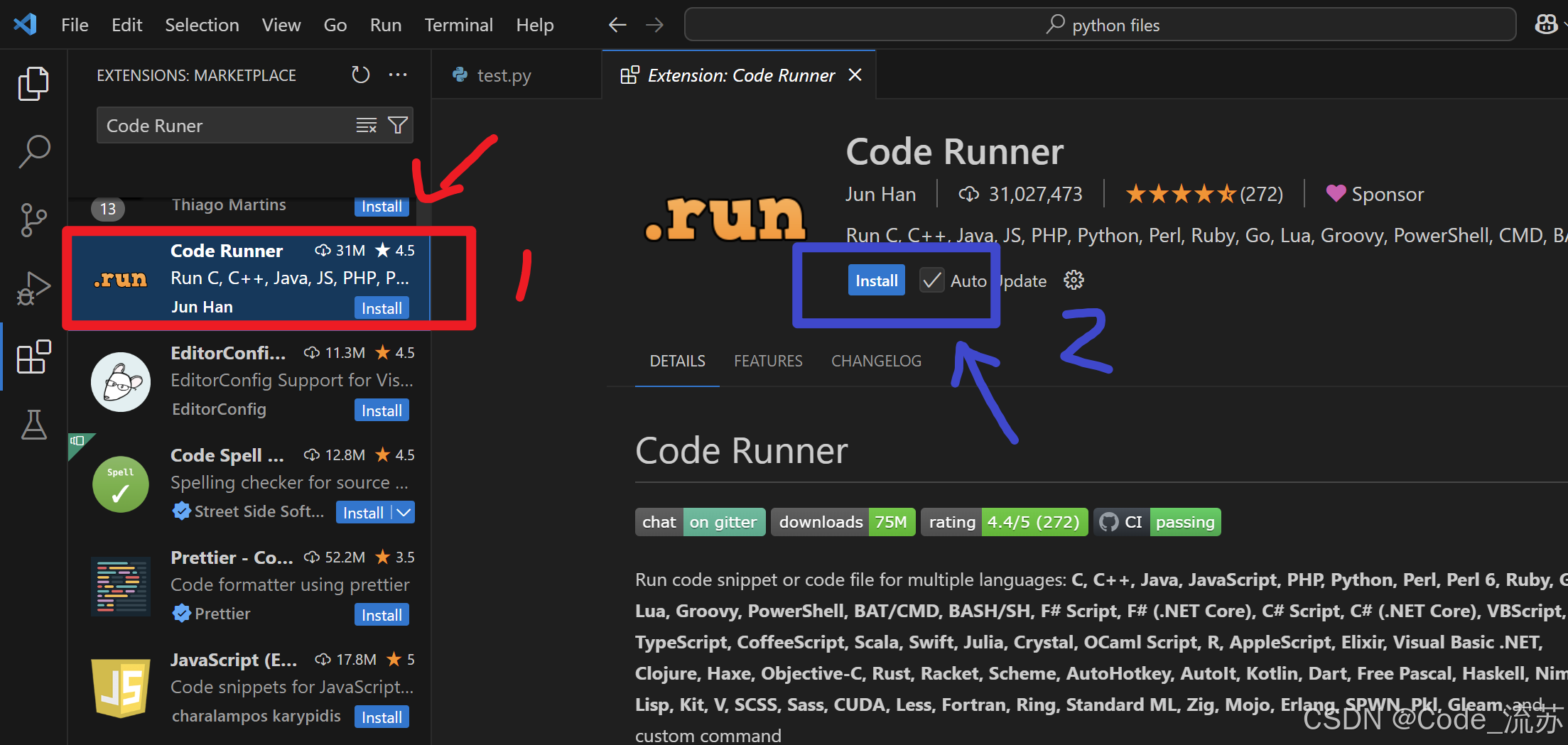The width and height of the screenshot is (1568, 745).
Task: Select the Code Runner list entry
Action: coord(249,278)
